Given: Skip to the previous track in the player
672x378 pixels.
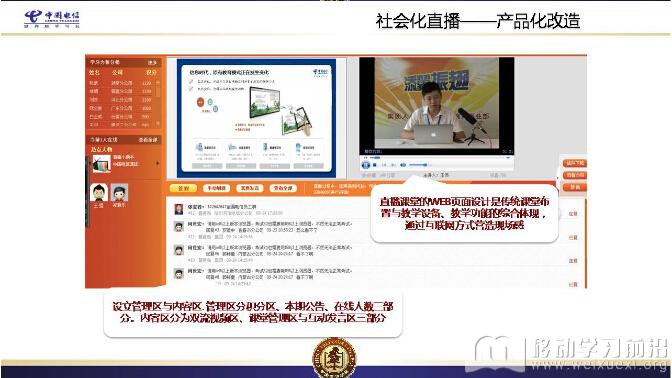Looking at the screenshot, I should click(384, 165).
